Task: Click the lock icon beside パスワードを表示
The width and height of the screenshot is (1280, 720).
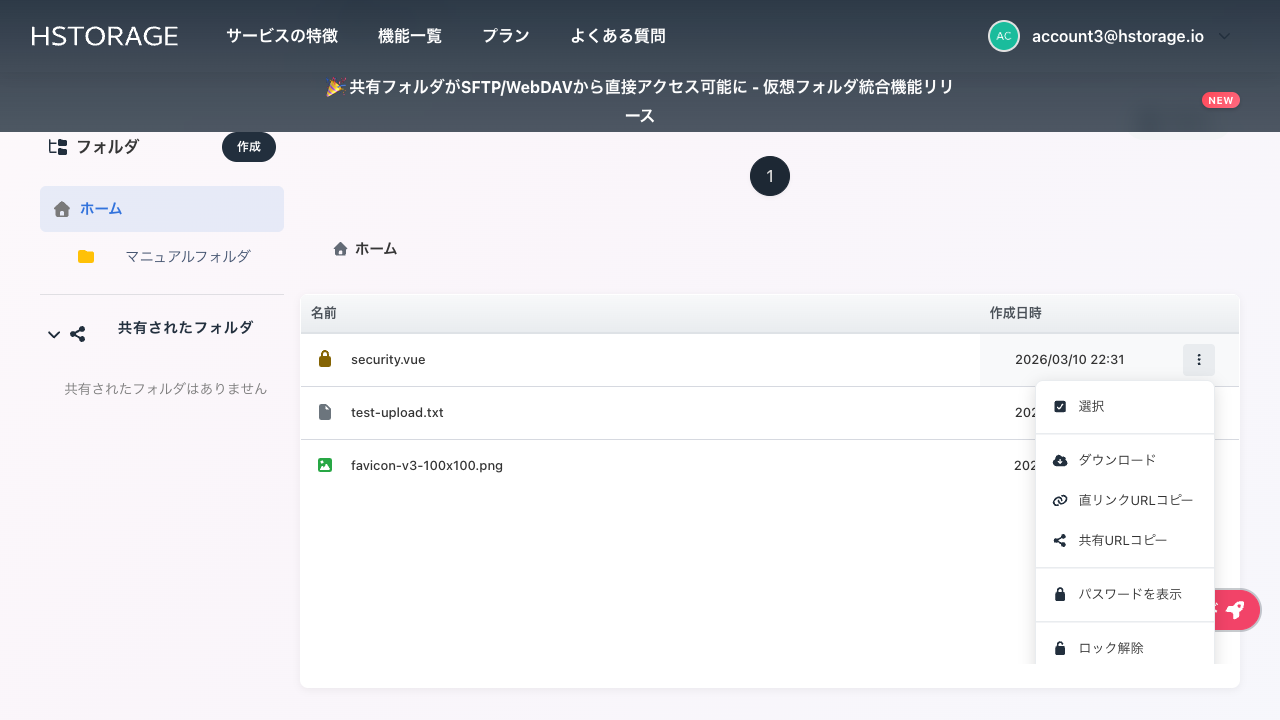Action: pos(1060,594)
